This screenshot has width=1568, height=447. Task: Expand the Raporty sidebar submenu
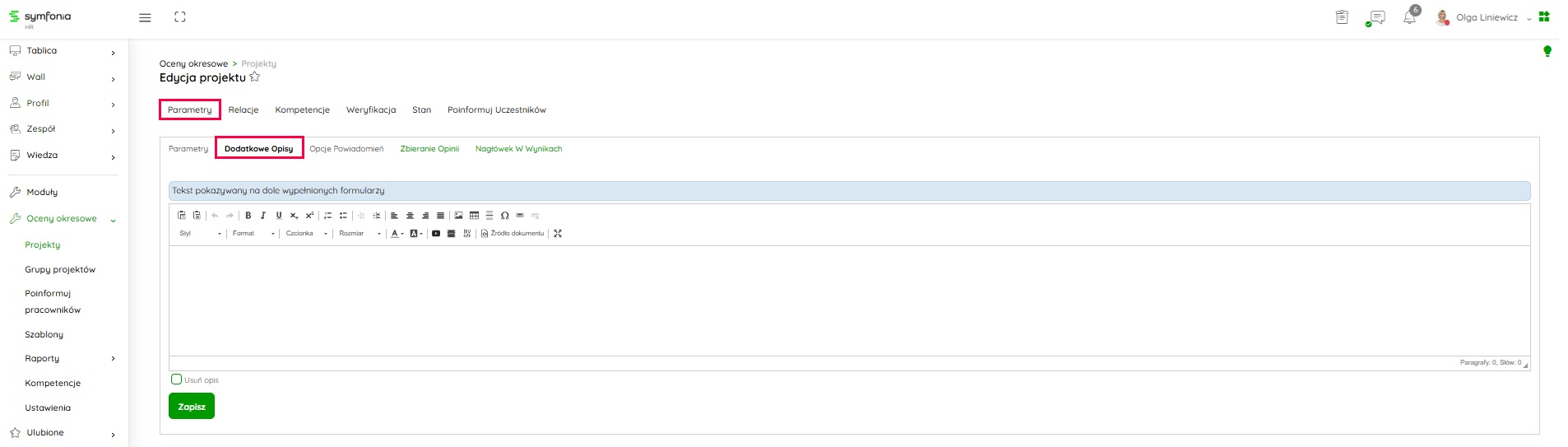(113, 359)
